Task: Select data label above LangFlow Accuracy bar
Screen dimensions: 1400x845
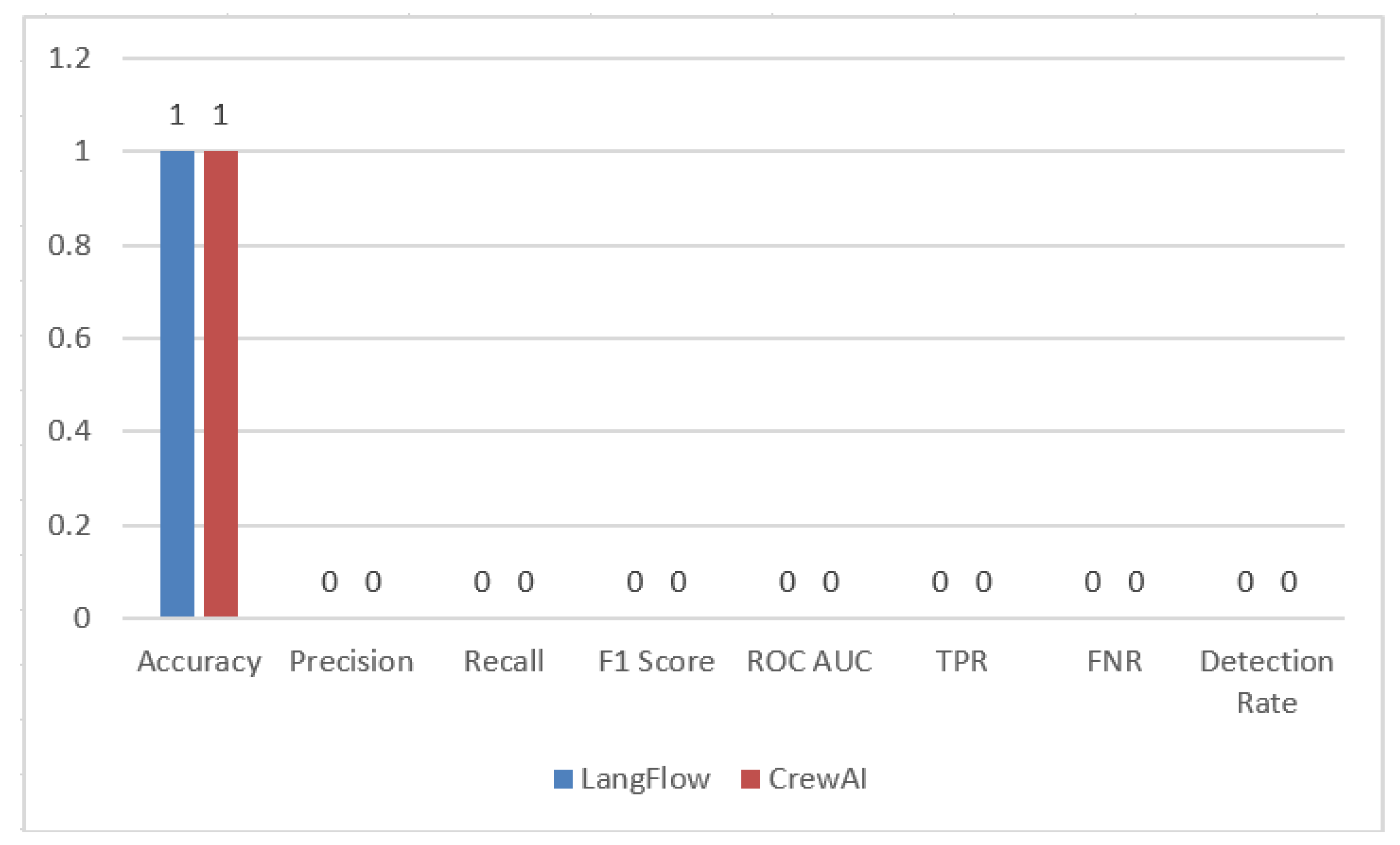Action: pyautogui.click(x=177, y=115)
